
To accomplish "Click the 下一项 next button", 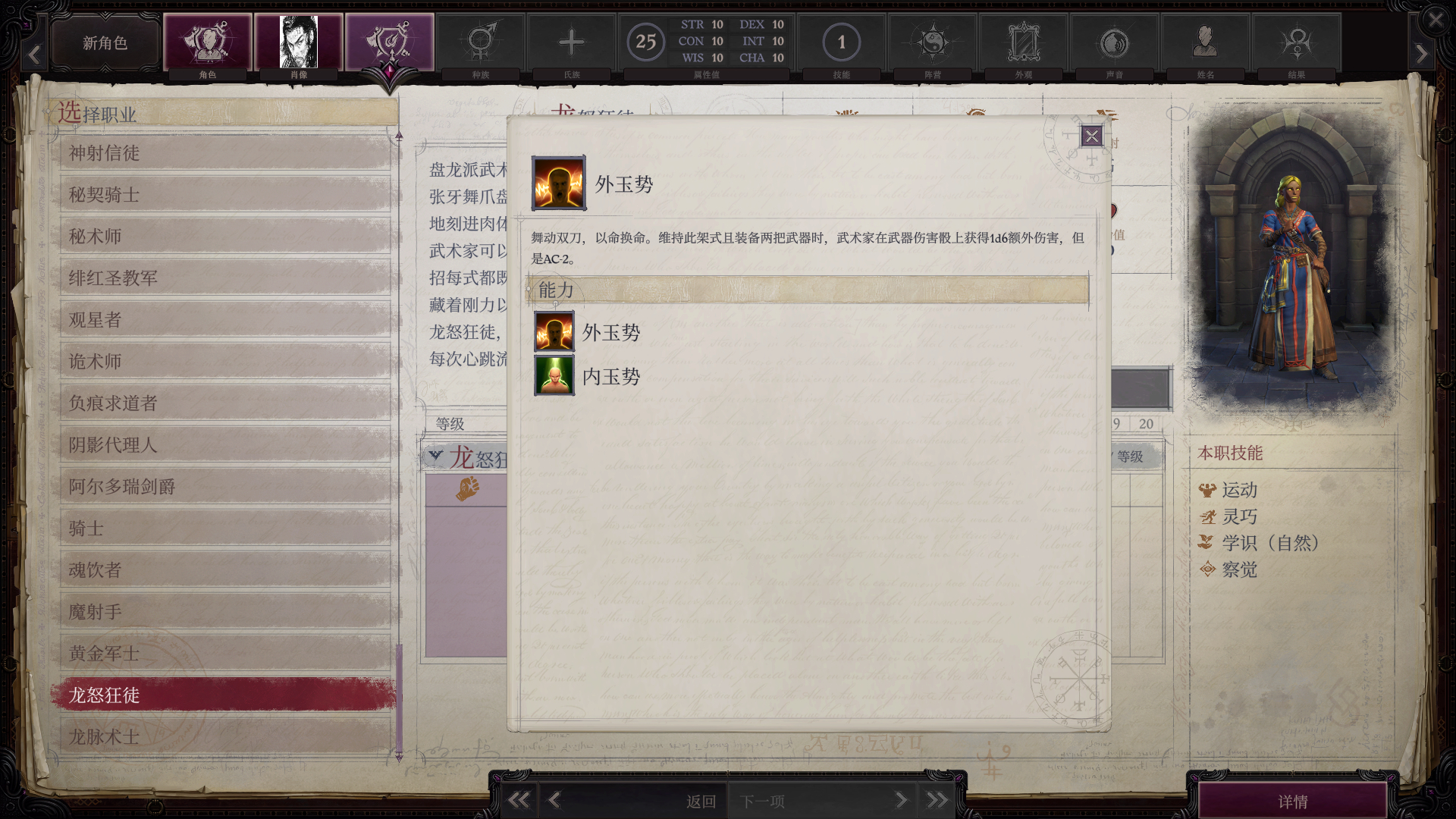I will (x=763, y=801).
